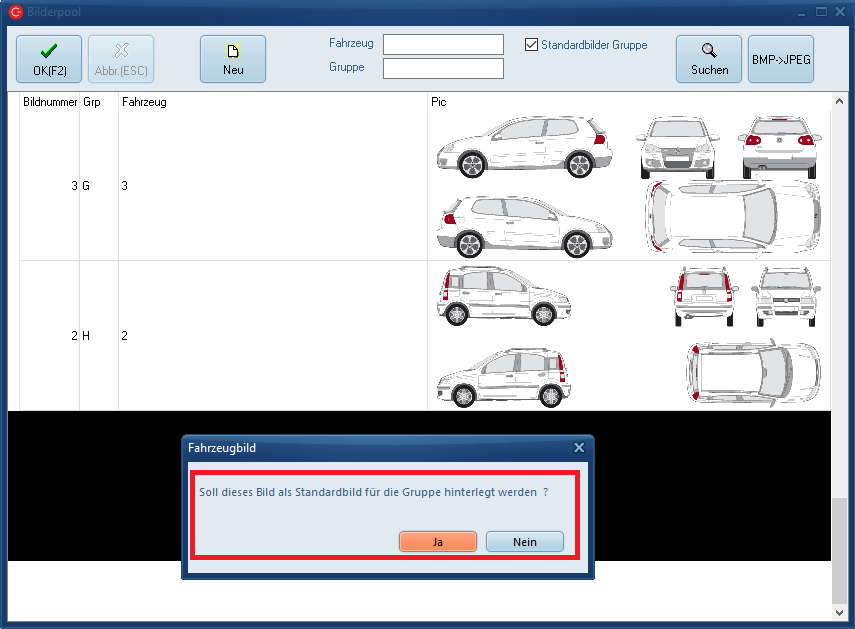Screen dimensions: 855x629
Task: Select the small van image in row 2
Action: point(628,336)
